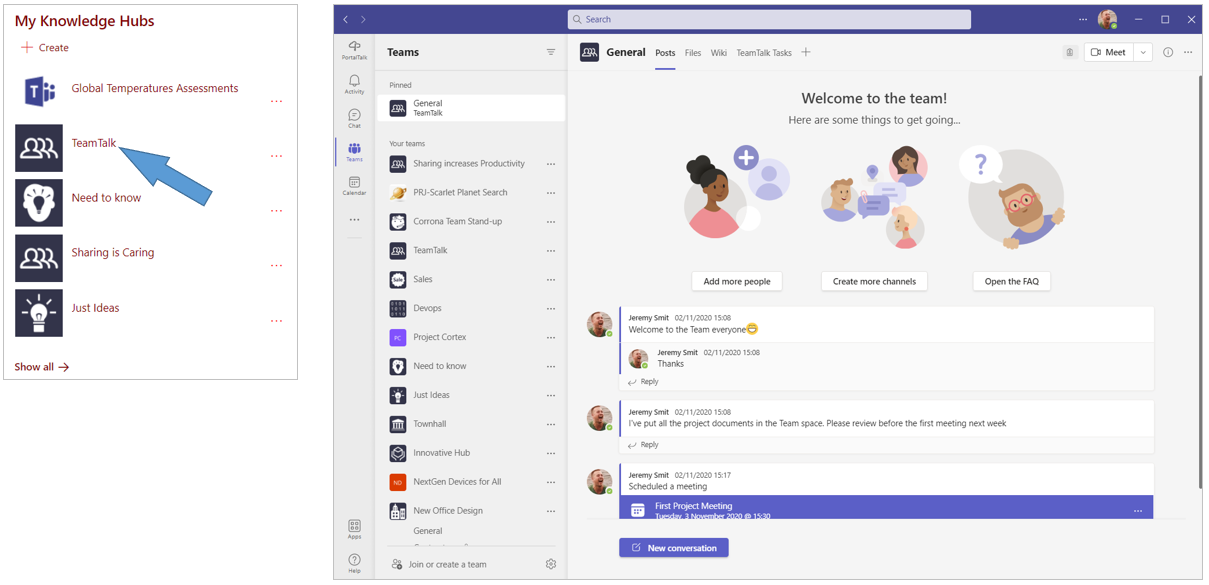The width and height of the screenshot is (1209, 585).
Task: Click the icon left of Meet button
Action: (1069, 53)
